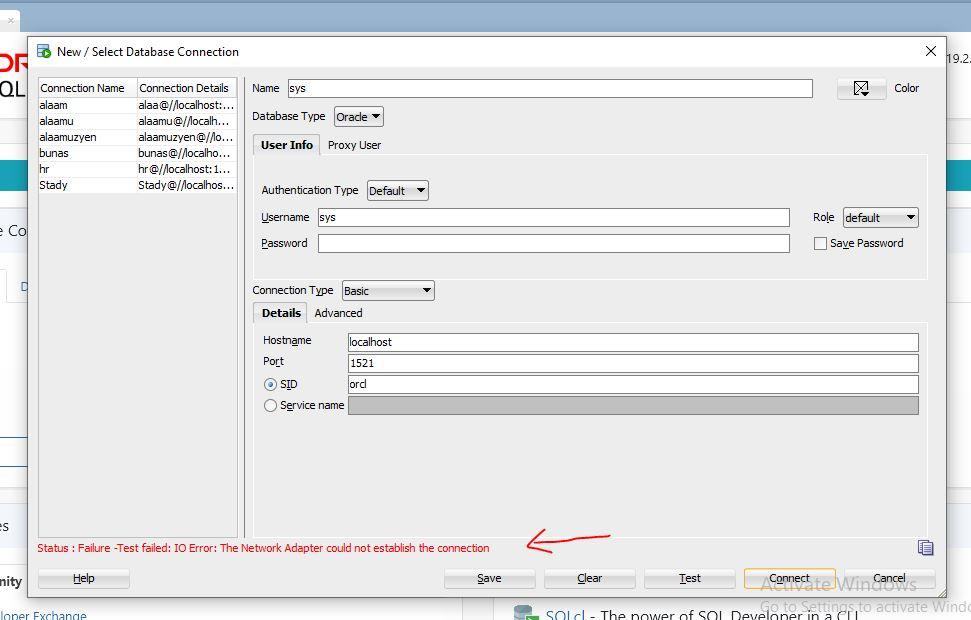Click the SQLcl database icon near the bottom
This screenshot has height=620, width=971.
(x=524, y=609)
